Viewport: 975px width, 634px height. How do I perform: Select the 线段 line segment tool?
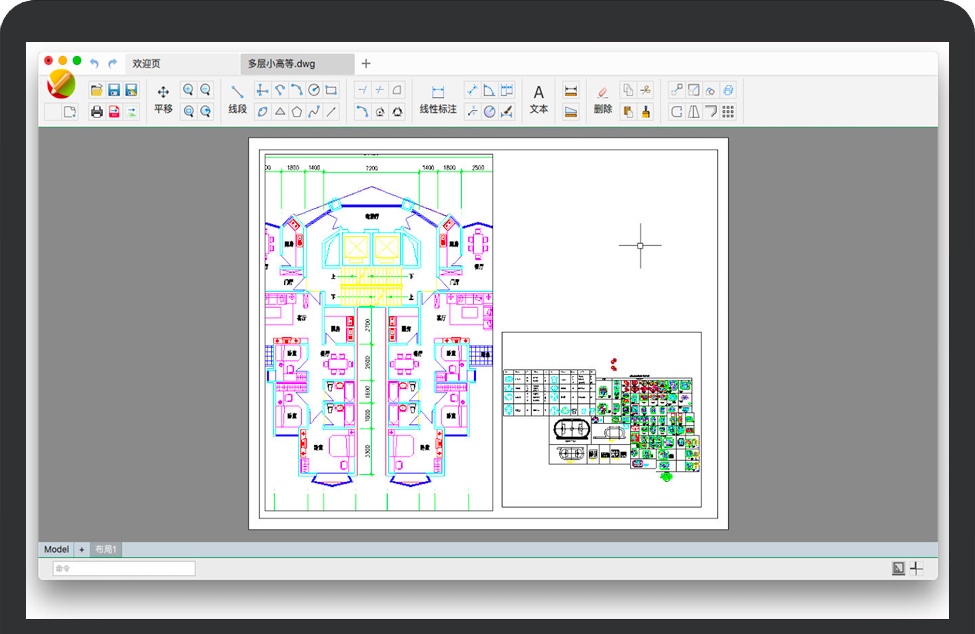click(x=237, y=99)
